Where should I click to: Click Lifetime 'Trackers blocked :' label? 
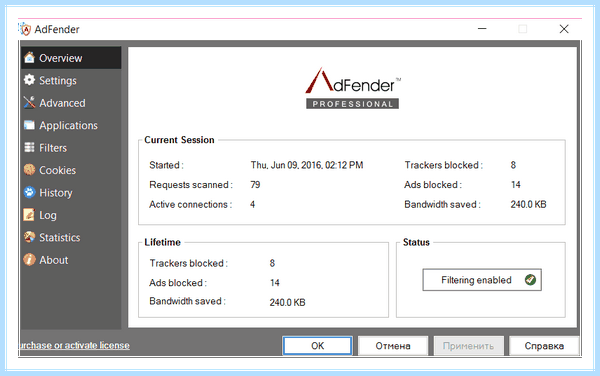click(189, 263)
